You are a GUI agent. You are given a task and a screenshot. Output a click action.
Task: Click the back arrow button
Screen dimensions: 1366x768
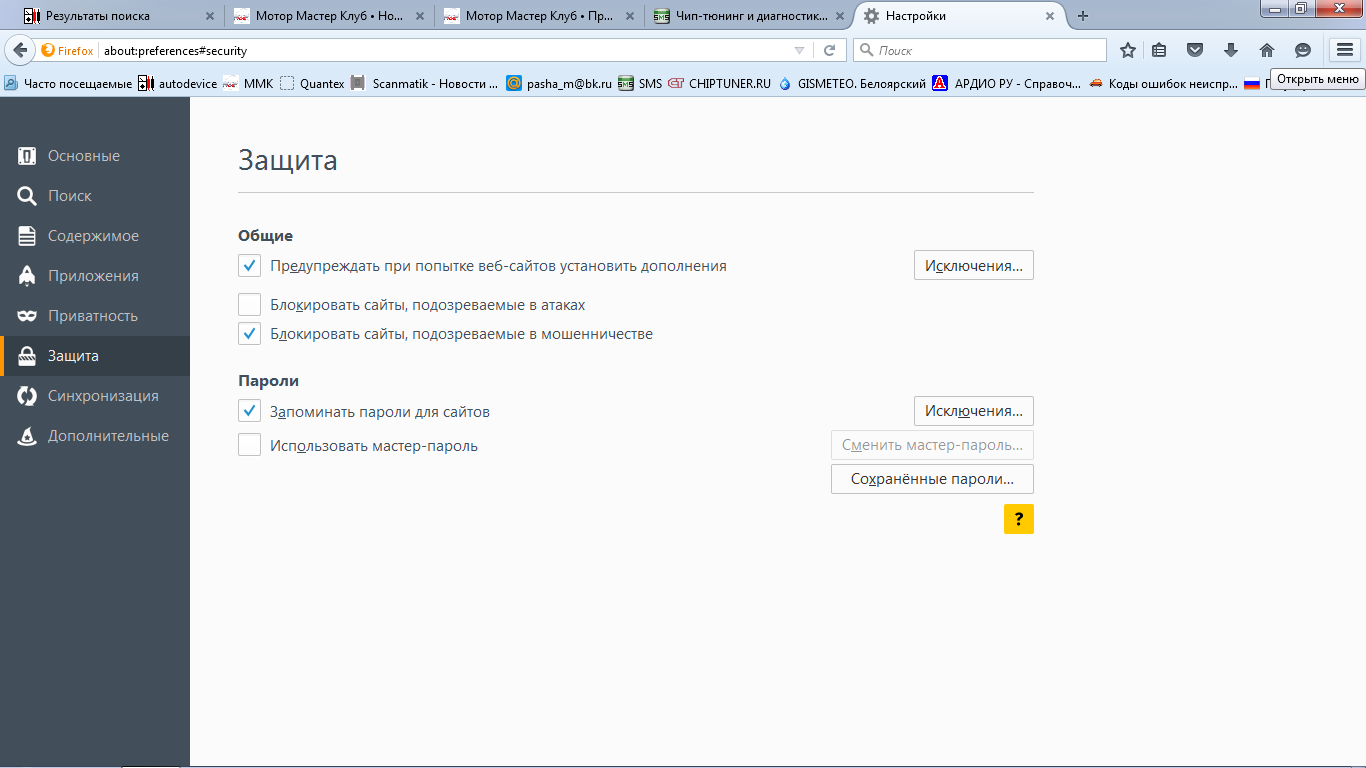[20, 50]
